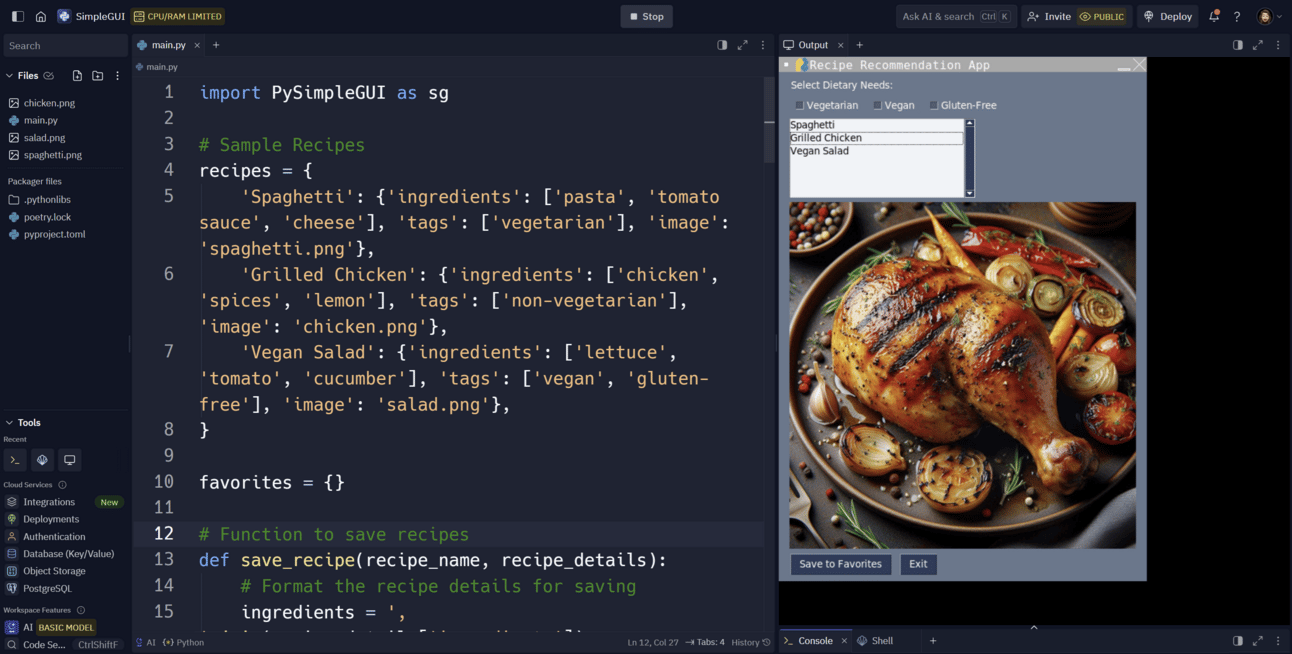The height and width of the screenshot is (654, 1292).
Task: Select Spaghetti in the recipe list
Action: [876, 125]
